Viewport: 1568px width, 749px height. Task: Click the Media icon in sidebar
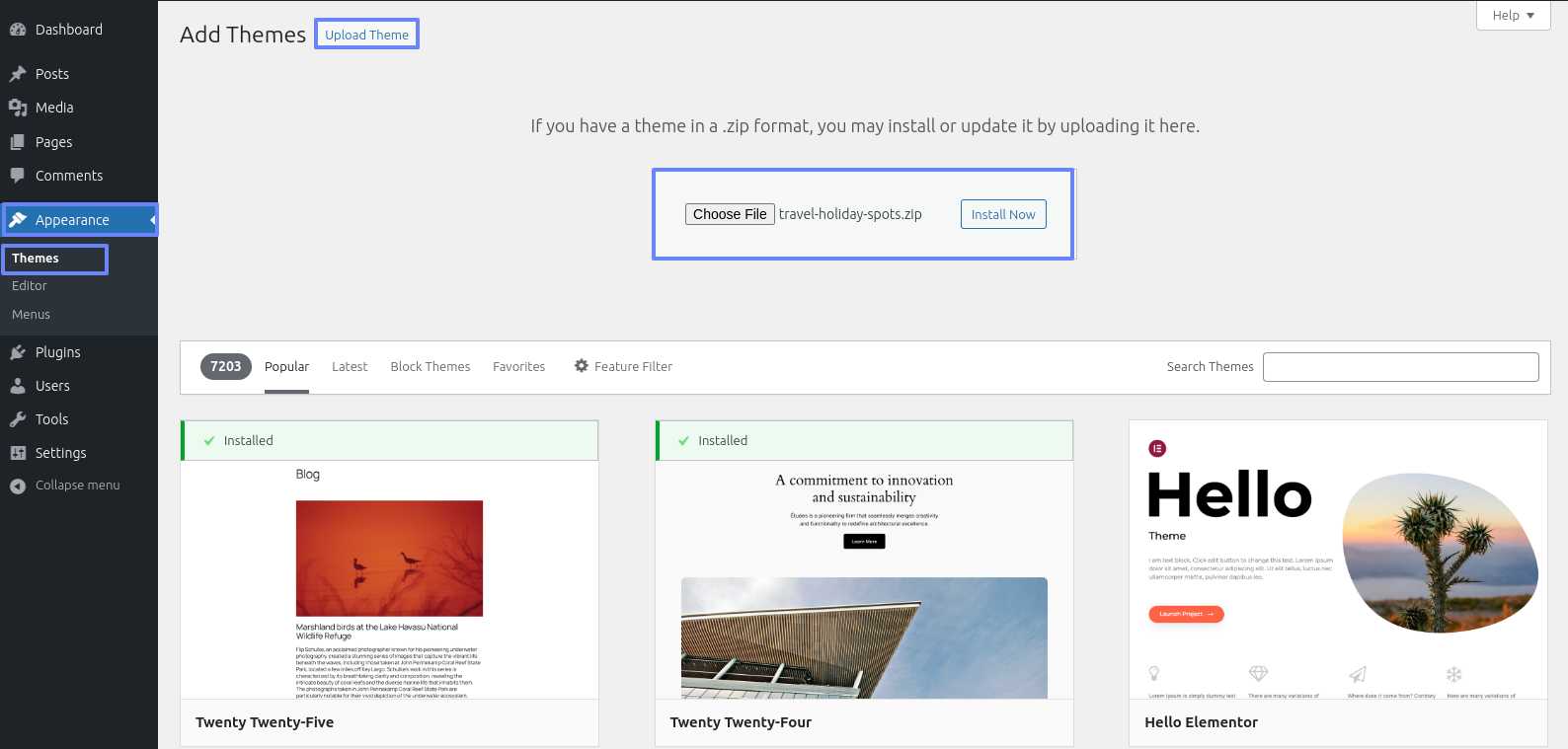coord(18,108)
